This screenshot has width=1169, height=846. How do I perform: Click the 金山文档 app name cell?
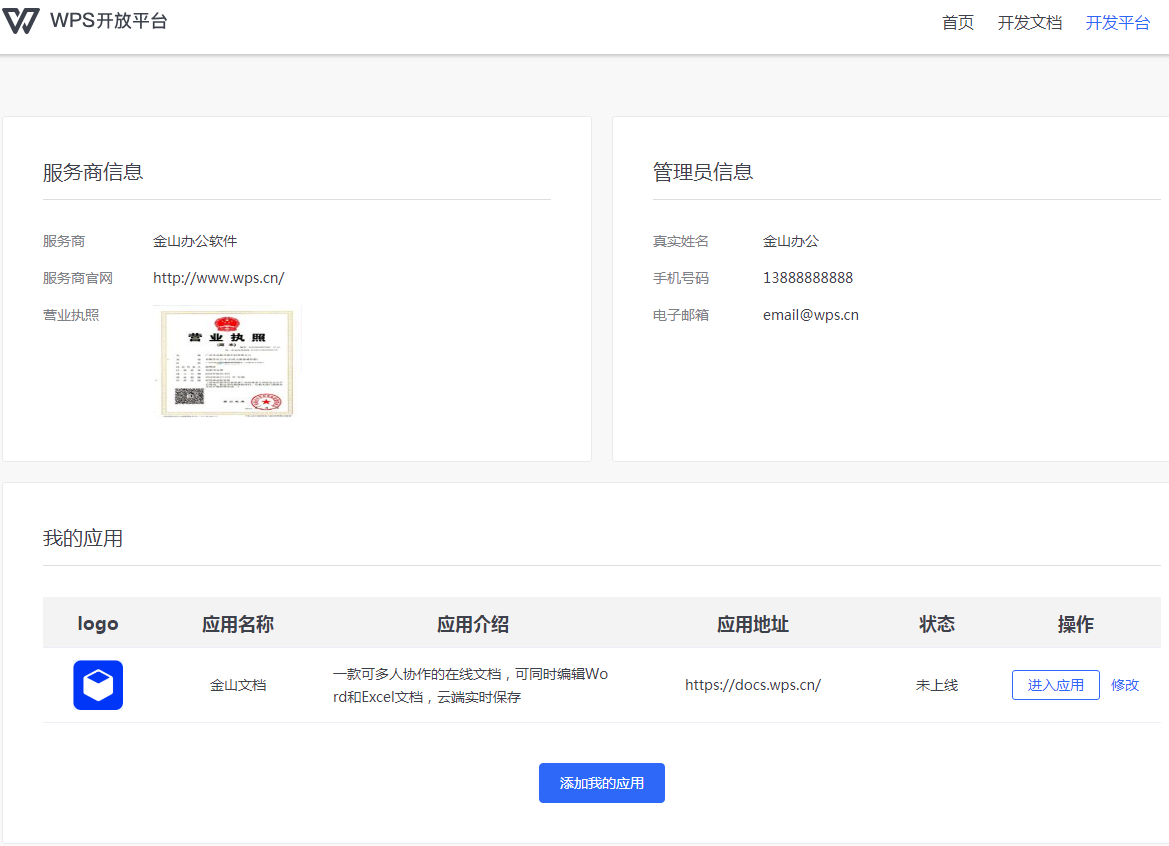point(237,685)
